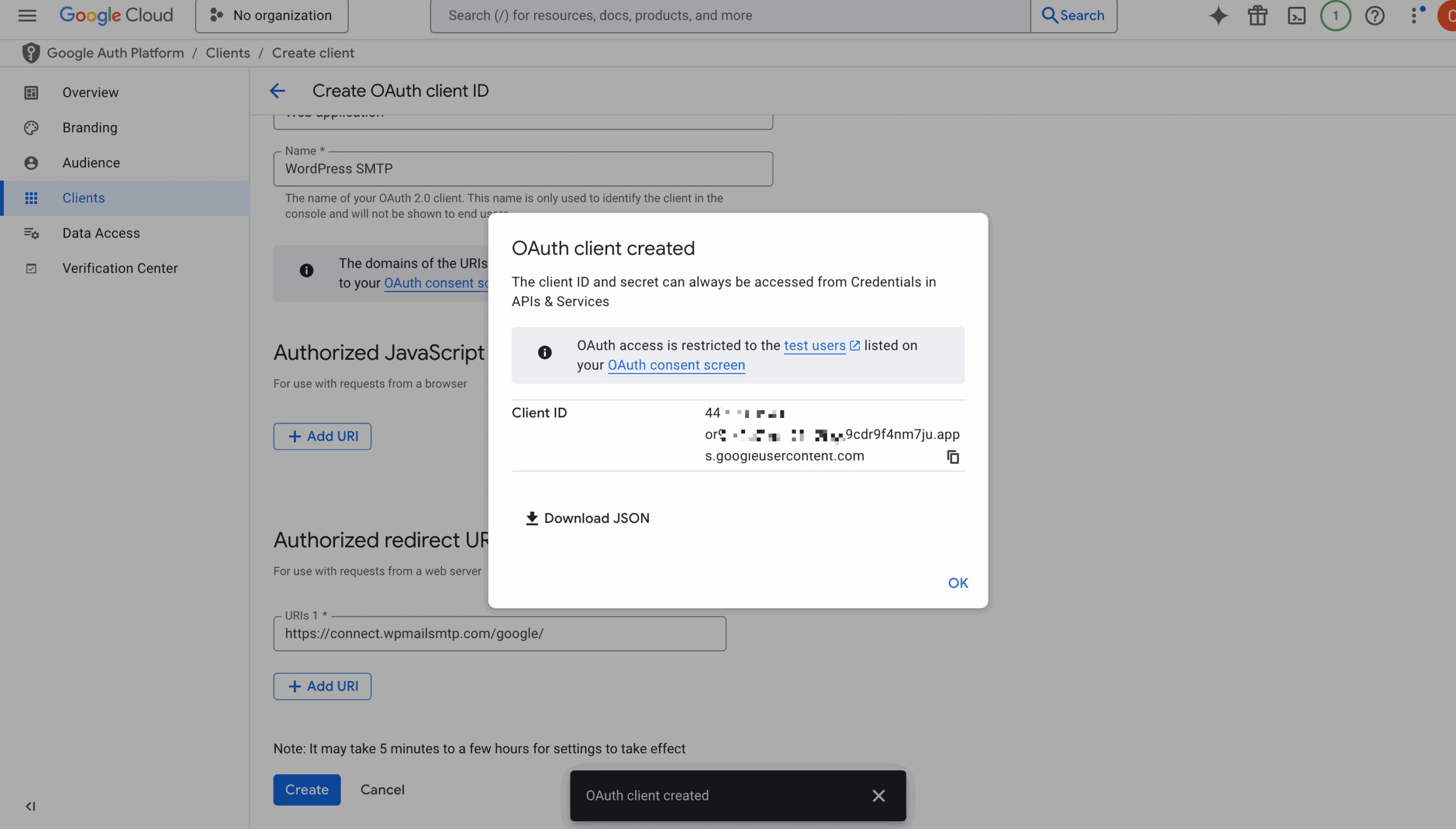The width and height of the screenshot is (1456, 829).
Task: Open Gemini AI assistant sparkle icon
Action: tap(1218, 15)
